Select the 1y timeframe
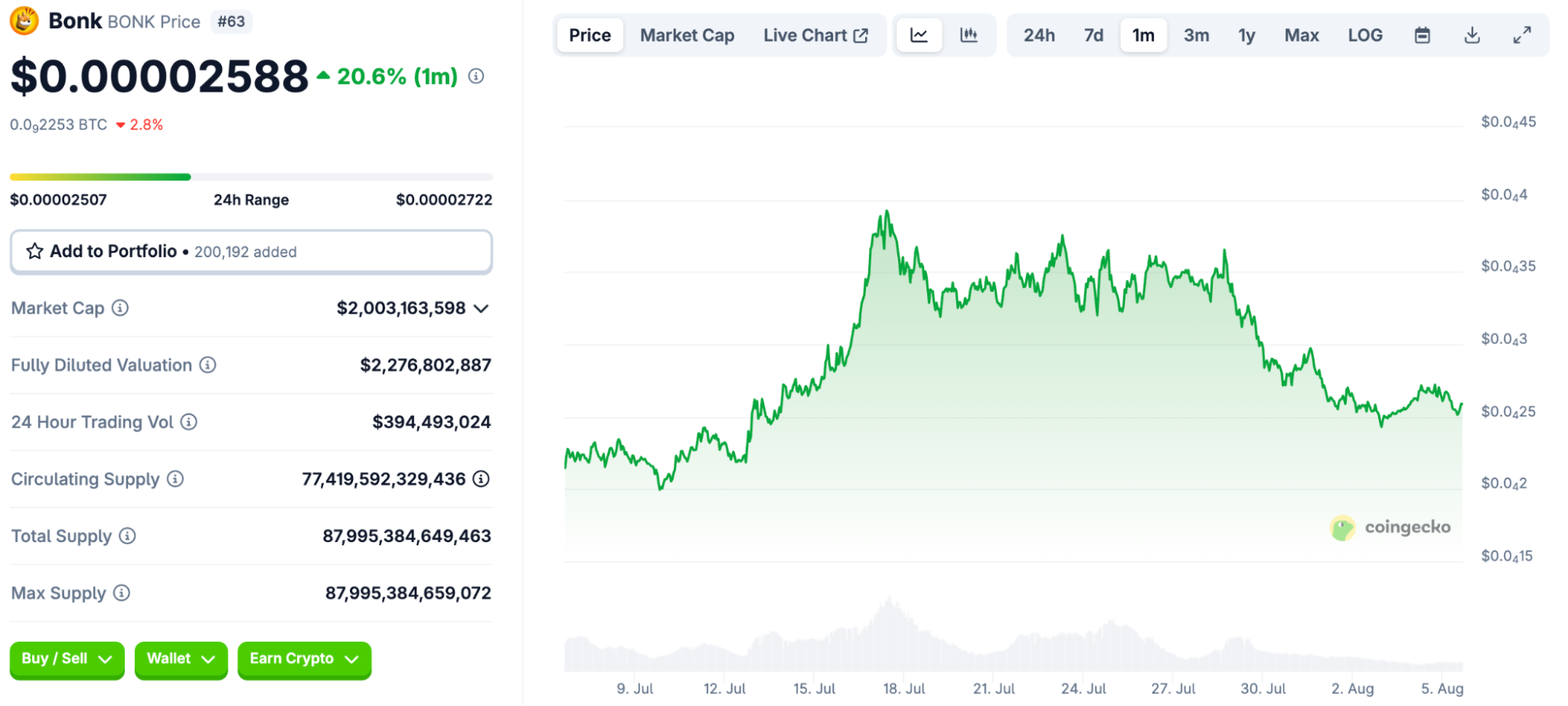The height and width of the screenshot is (706, 1568). 1246,35
